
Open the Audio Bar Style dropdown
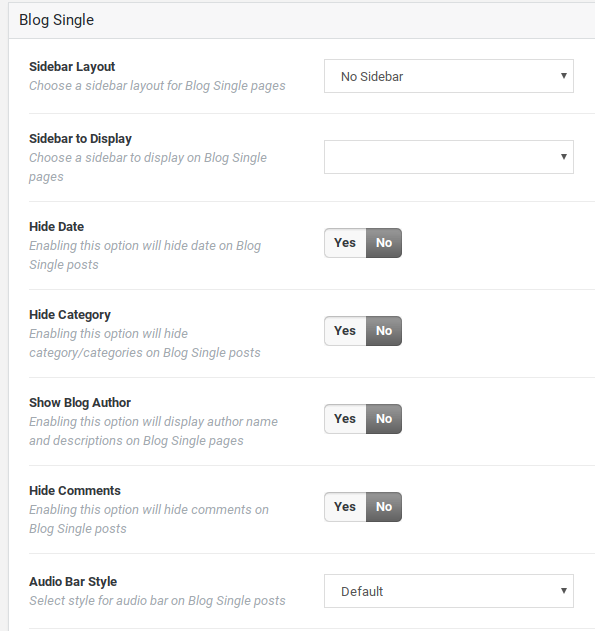[x=449, y=591]
